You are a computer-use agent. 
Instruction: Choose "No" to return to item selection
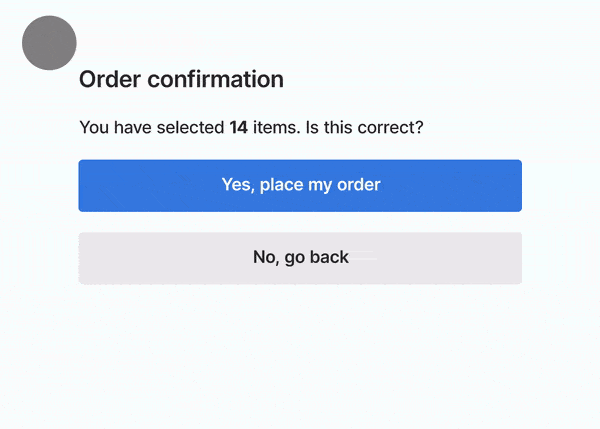(300, 258)
